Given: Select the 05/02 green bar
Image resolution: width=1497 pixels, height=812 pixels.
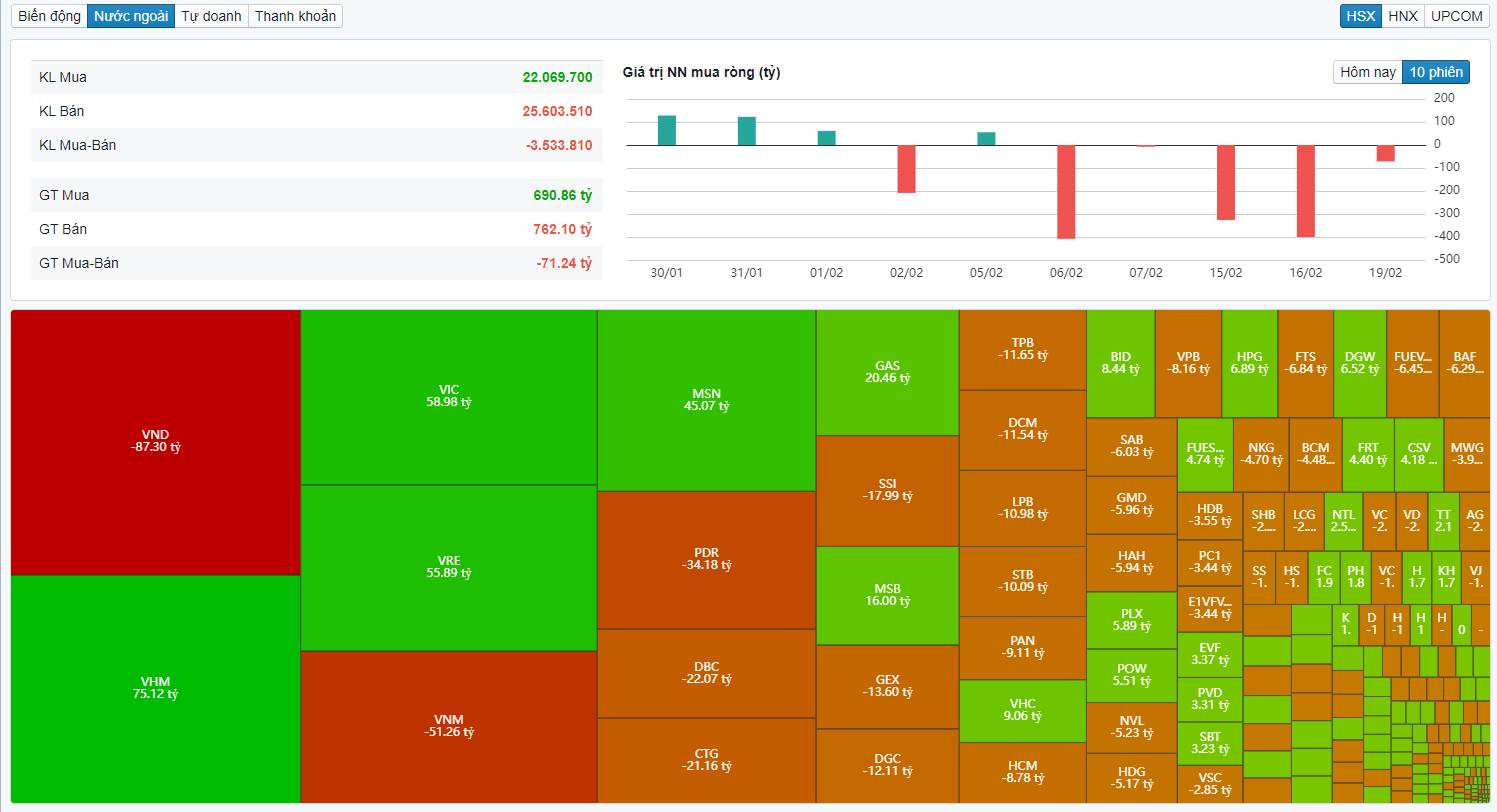Looking at the screenshot, I should pos(987,139).
